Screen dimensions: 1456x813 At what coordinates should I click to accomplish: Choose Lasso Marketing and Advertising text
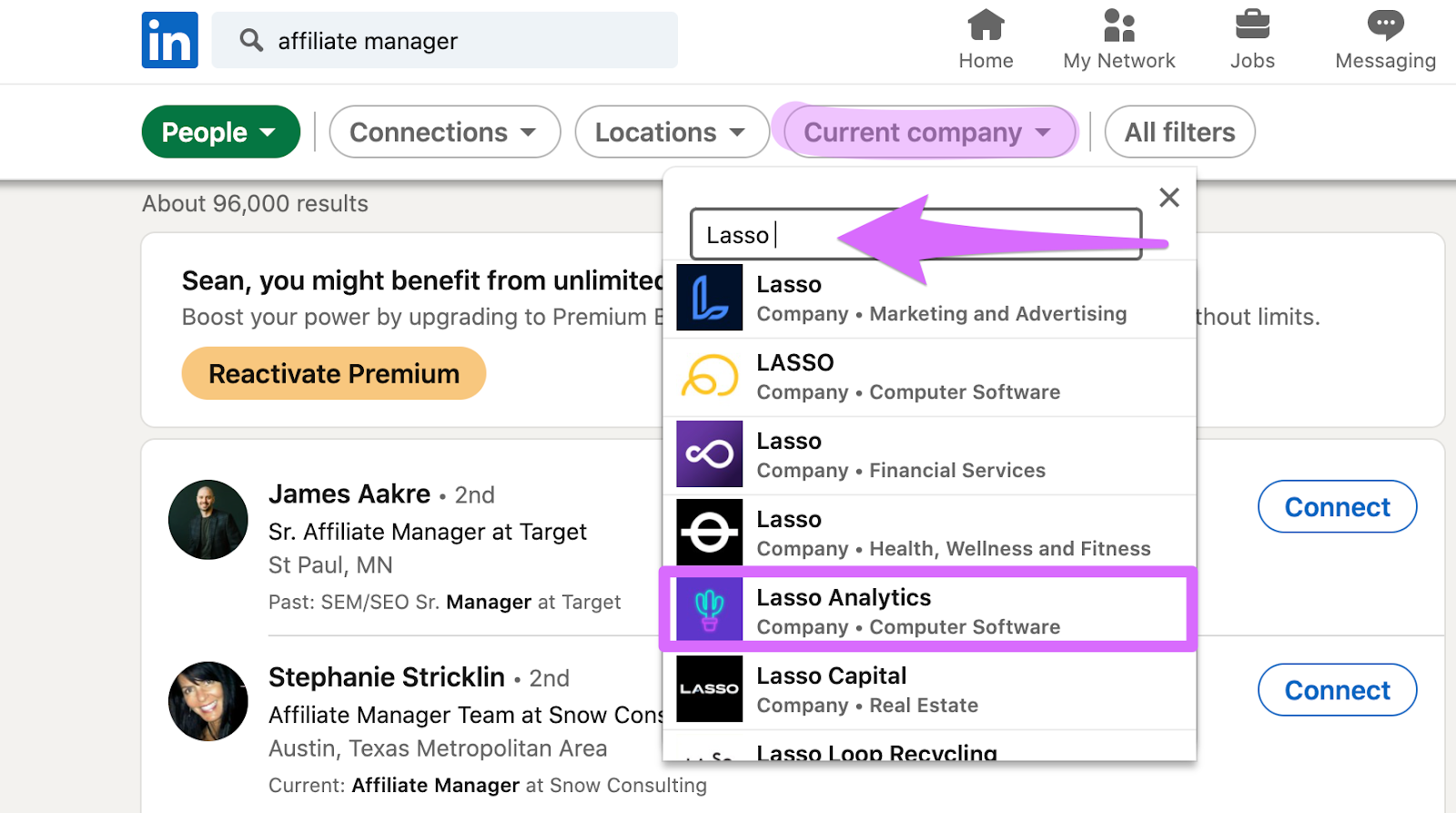tap(942, 299)
